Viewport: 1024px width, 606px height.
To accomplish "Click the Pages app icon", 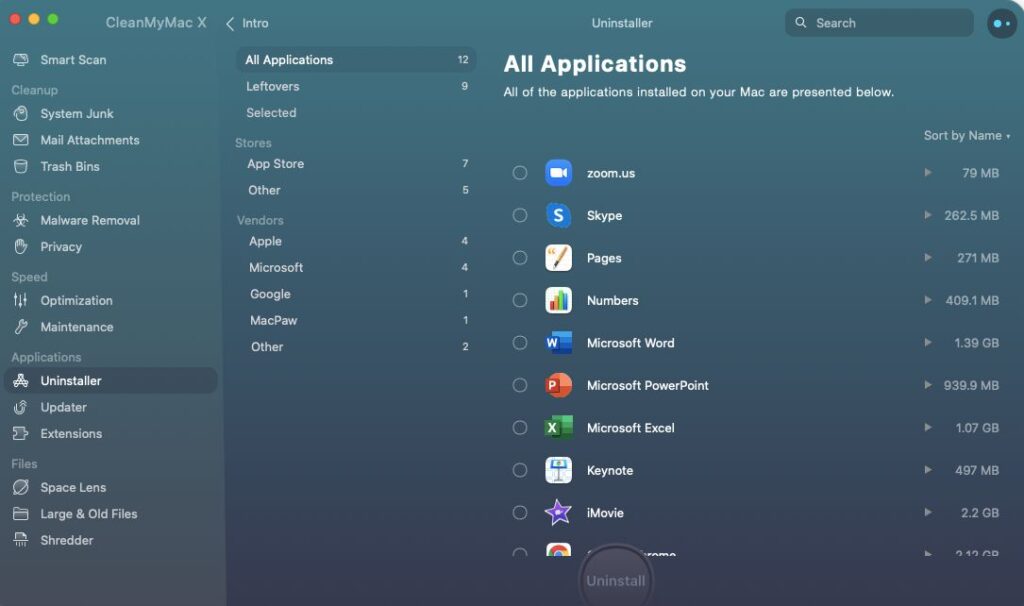I will tap(558, 257).
